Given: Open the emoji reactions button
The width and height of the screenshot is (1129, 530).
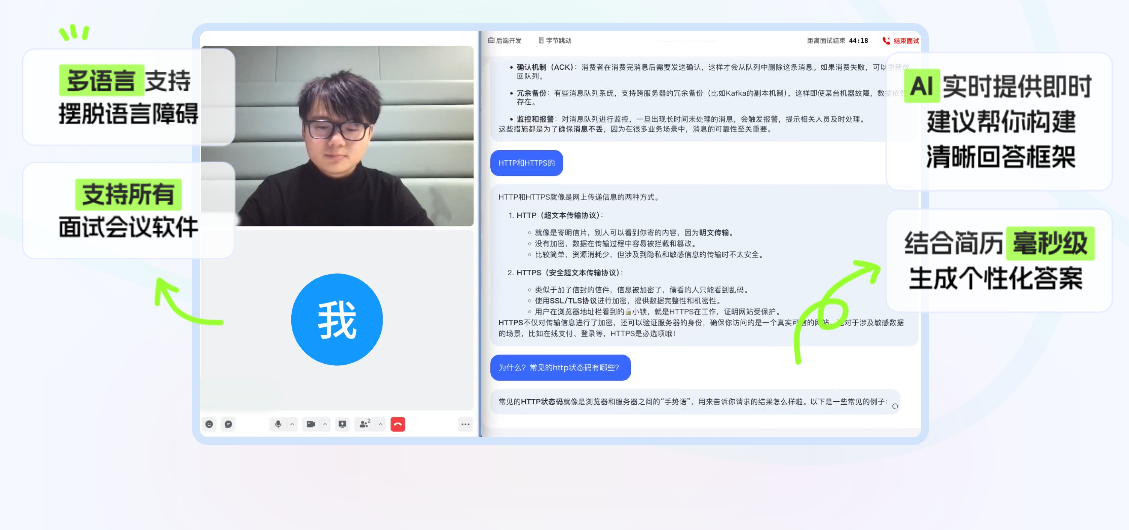Looking at the screenshot, I should click(210, 424).
